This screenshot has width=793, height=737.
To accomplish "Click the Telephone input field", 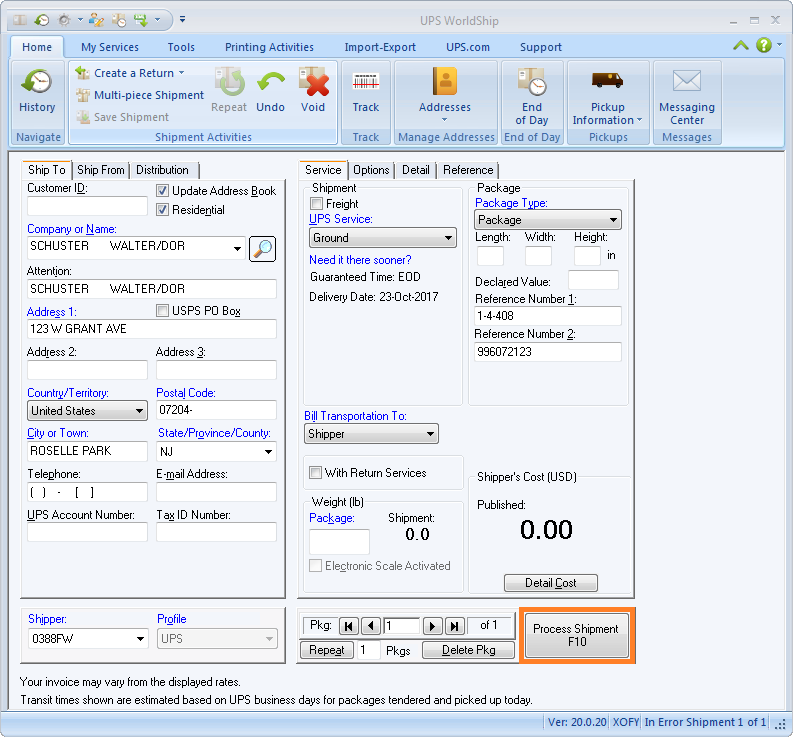I will [87, 492].
